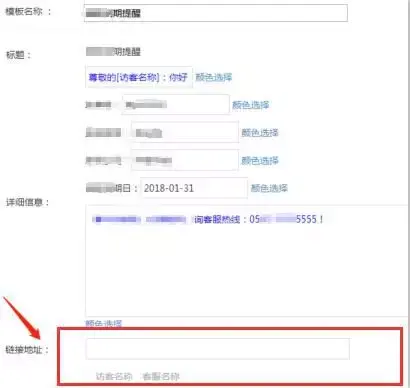The width and height of the screenshot is (410, 388).
Task: Open 颜色选择 next to the greeting field
Action: coord(214,77)
